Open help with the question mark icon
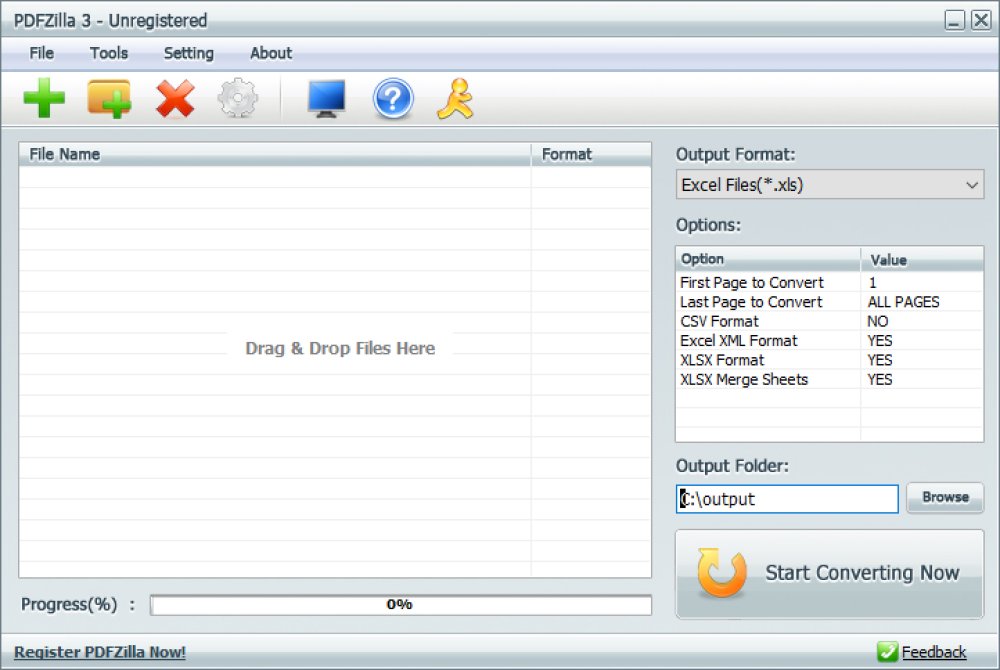 click(393, 99)
